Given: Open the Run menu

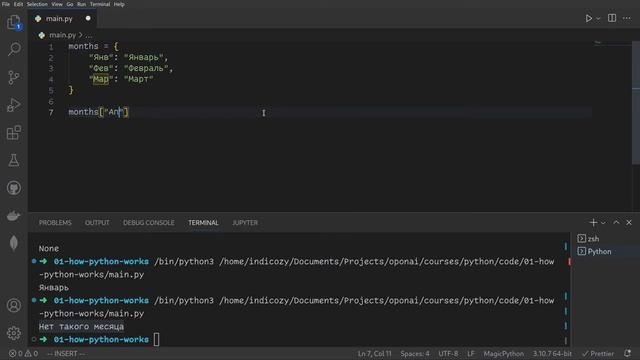Looking at the screenshot, I should pos(82,4).
